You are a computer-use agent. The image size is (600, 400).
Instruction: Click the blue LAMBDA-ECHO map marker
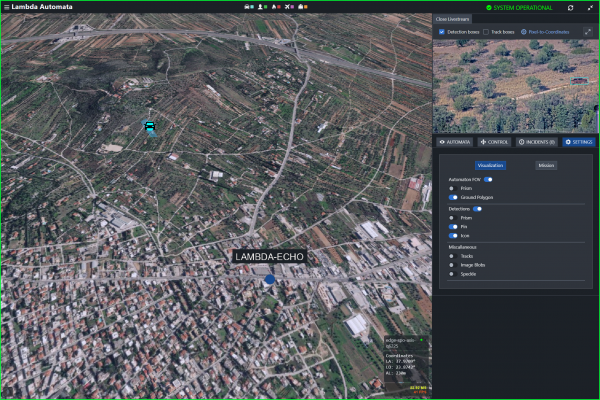tap(269, 280)
